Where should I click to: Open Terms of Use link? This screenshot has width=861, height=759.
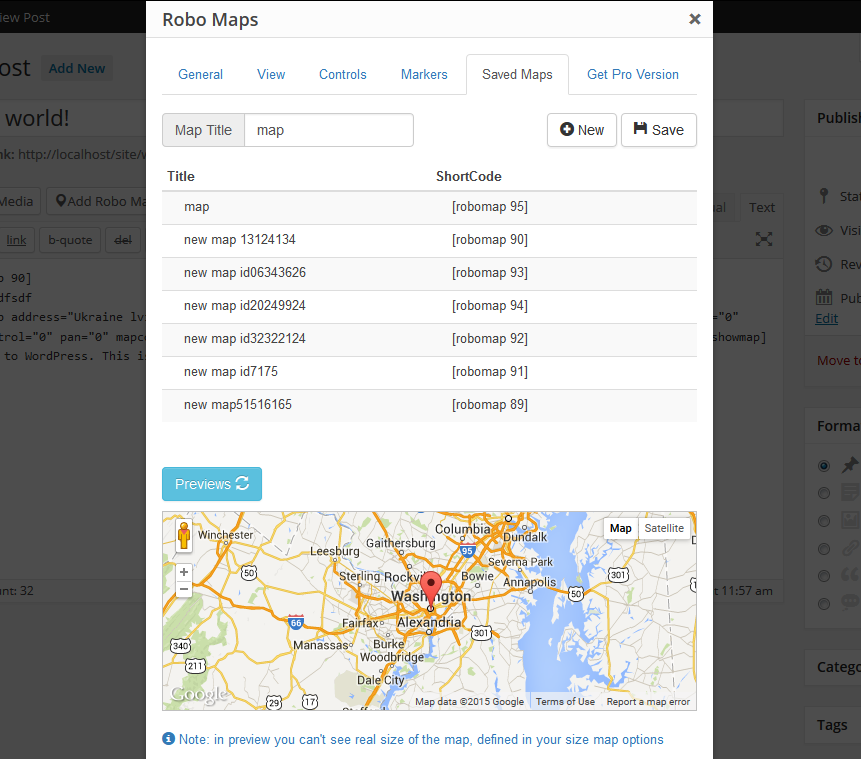pos(565,702)
